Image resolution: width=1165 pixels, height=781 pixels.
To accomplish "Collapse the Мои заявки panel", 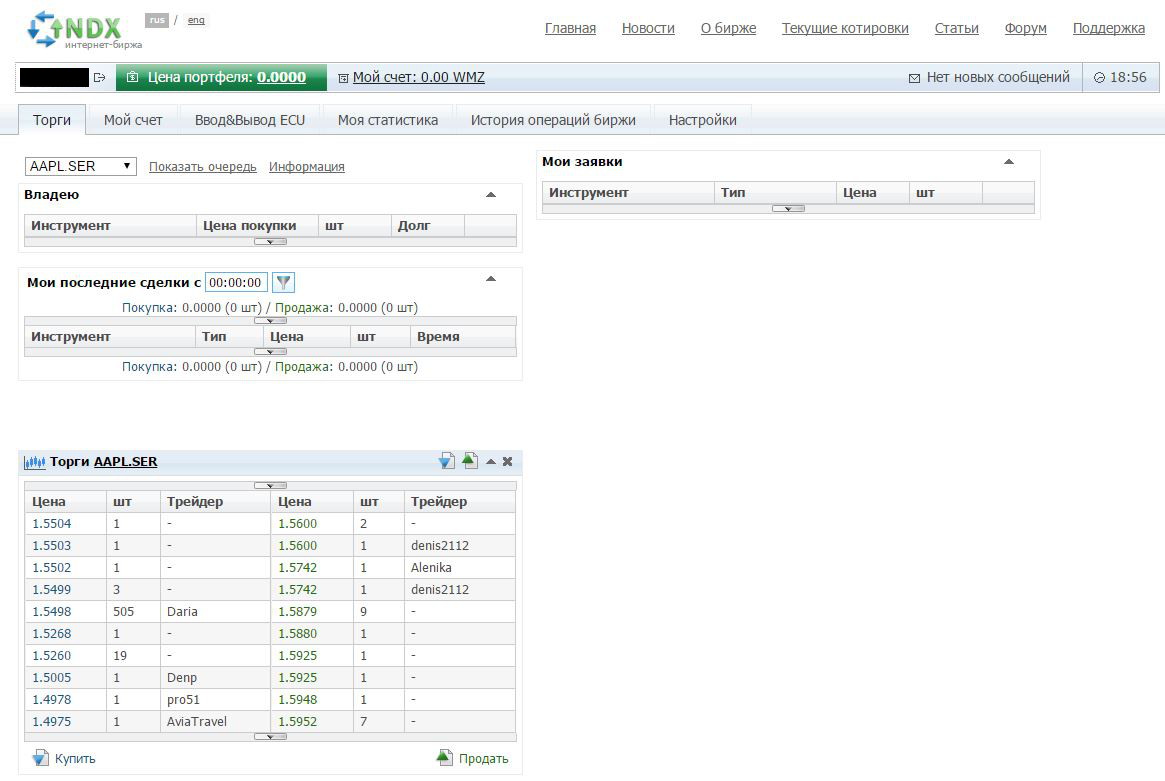I will click(x=1008, y=161).
